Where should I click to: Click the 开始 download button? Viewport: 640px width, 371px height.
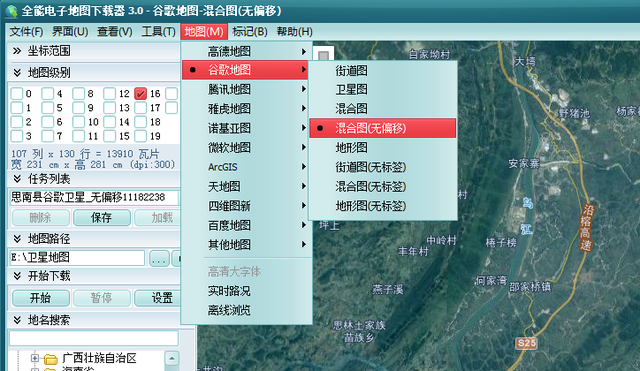41,298
